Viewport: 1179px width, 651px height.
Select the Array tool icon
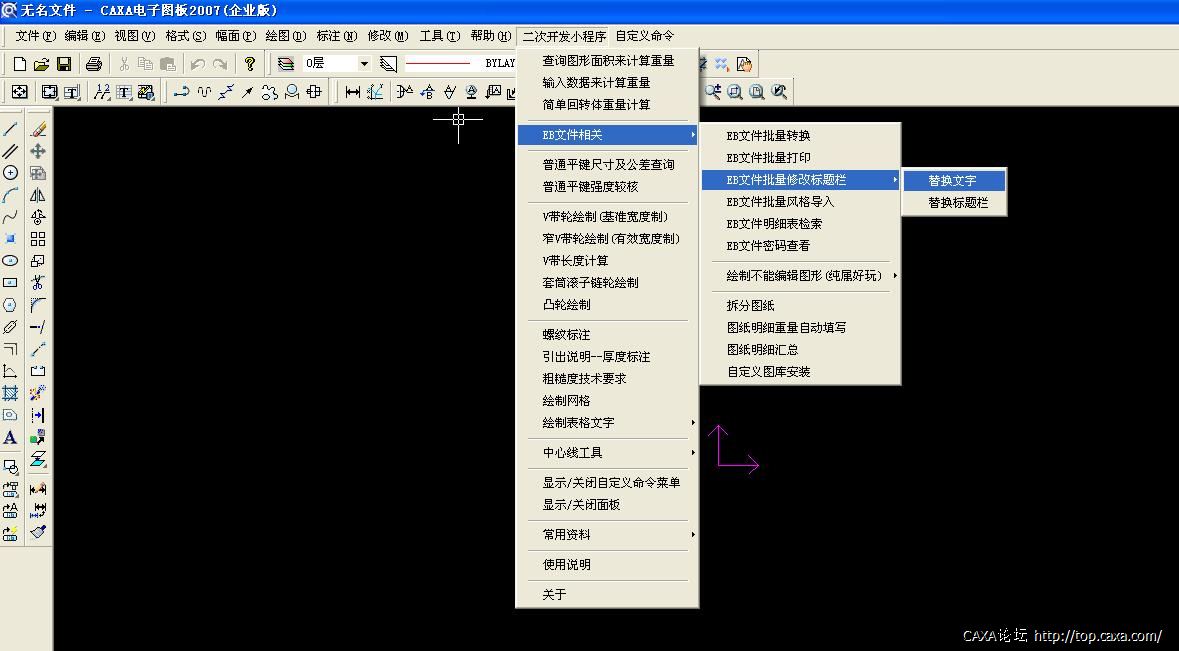click(x=38, y=239)
